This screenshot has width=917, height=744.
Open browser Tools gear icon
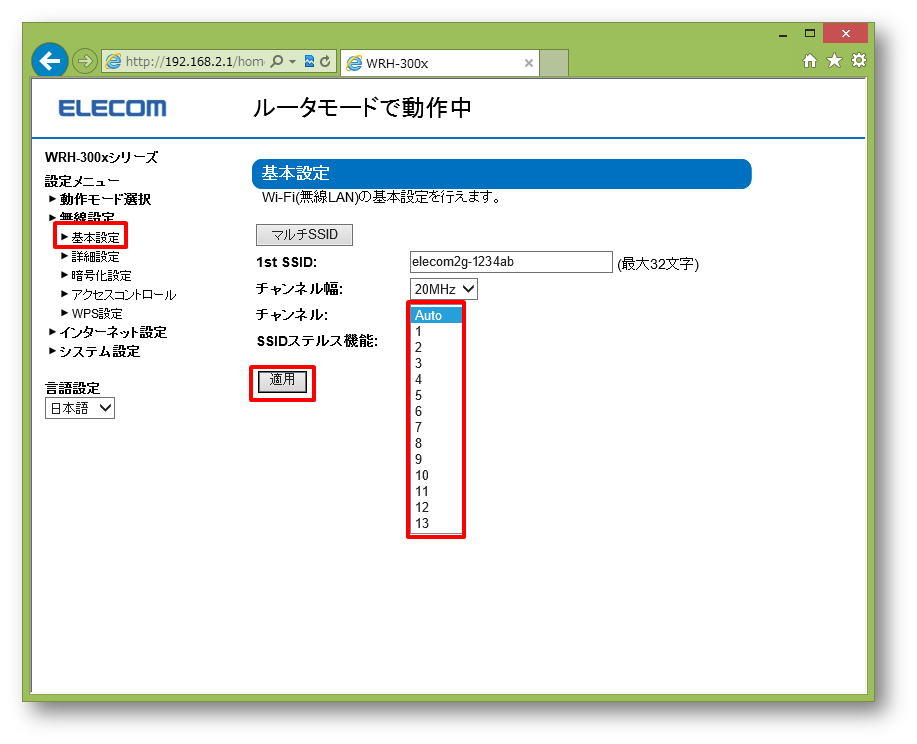click(858, 60)
